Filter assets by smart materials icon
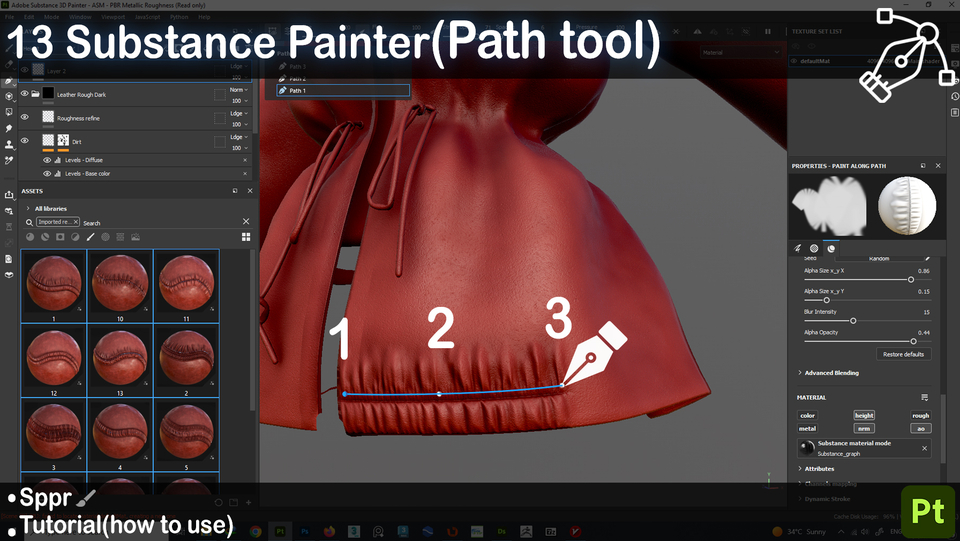The image size is (960, 541). click(45, 237)
